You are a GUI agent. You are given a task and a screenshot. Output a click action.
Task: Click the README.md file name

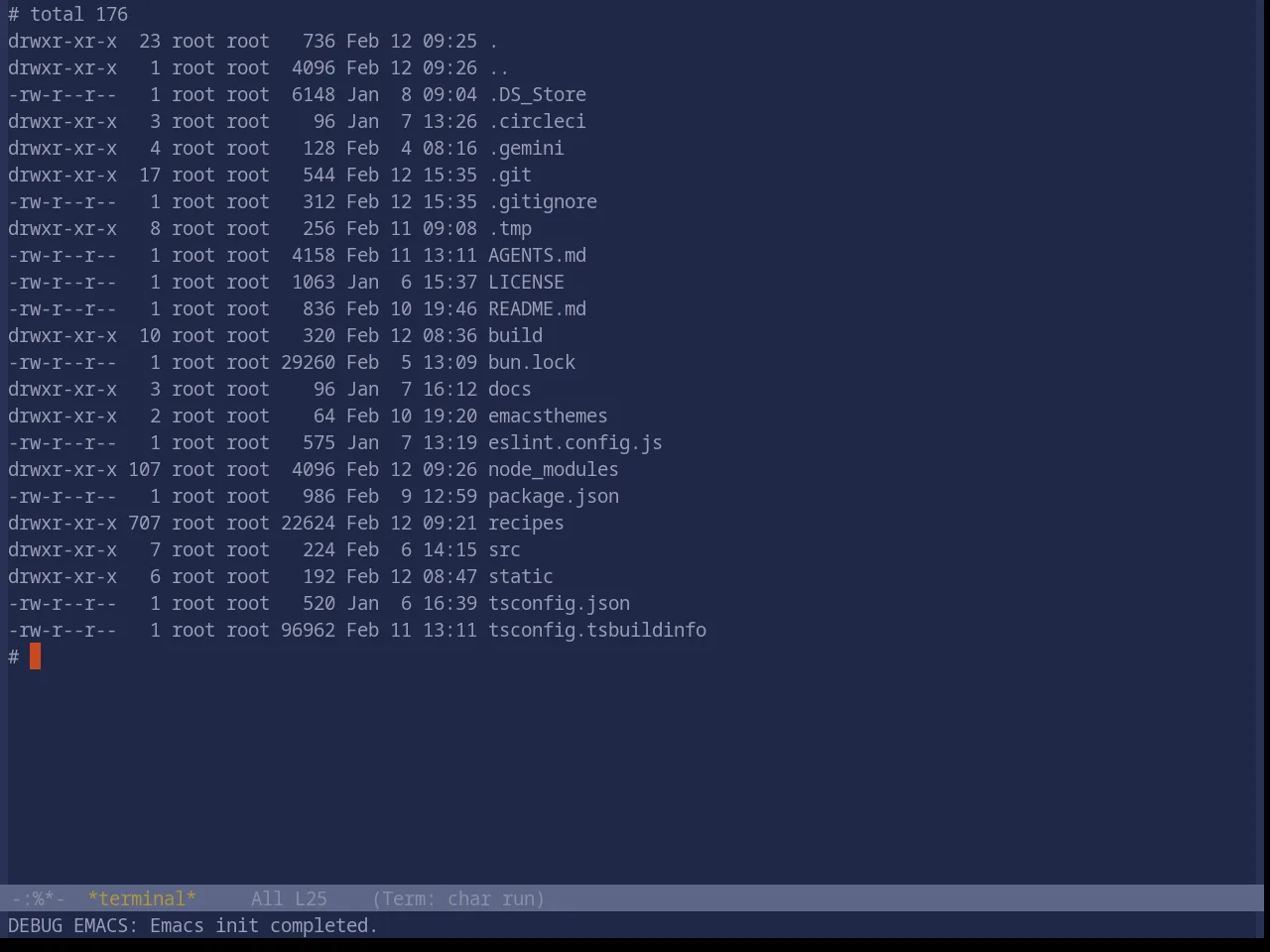(x=537, y=309)
